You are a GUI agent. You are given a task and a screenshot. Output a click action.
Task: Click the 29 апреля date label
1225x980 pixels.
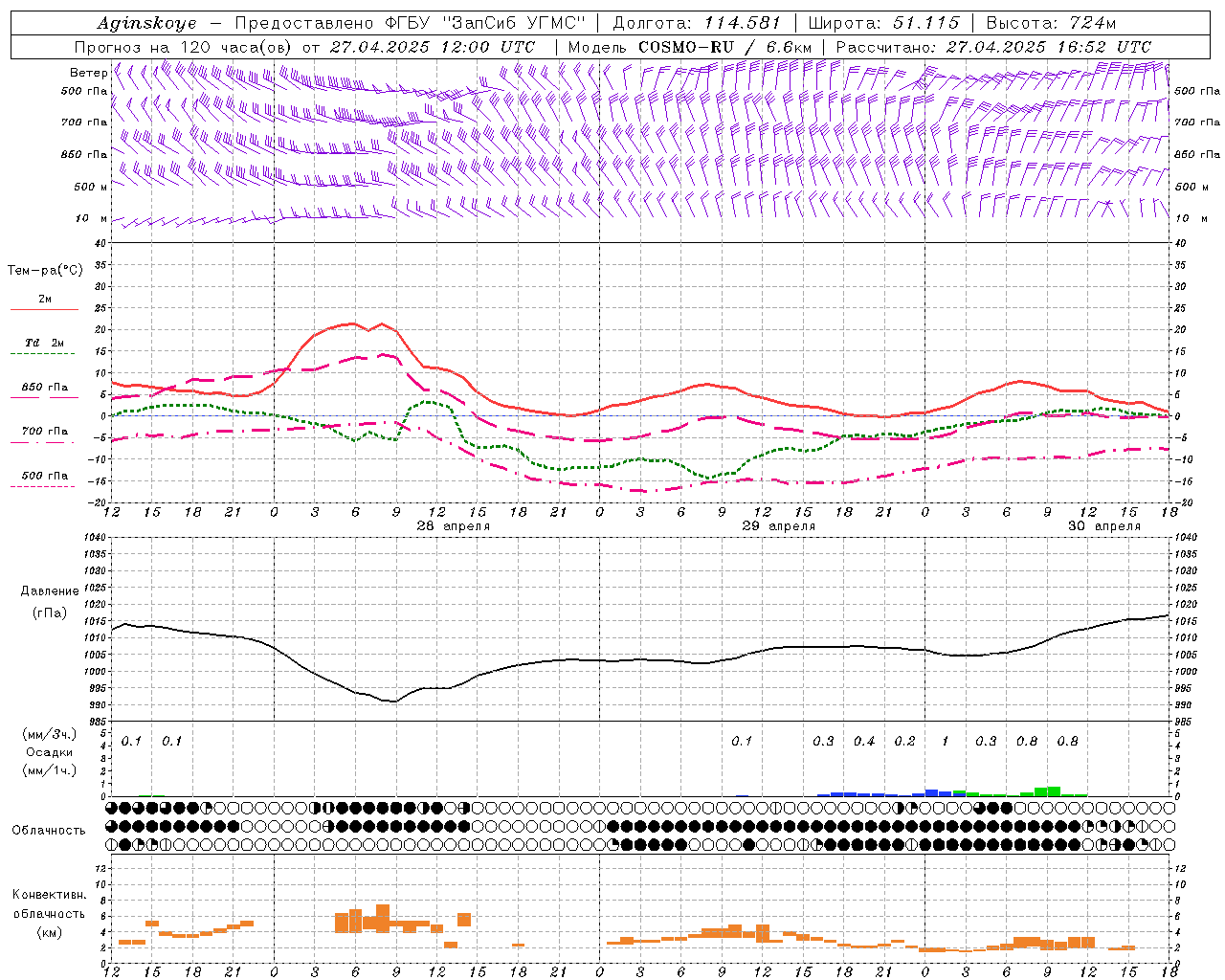click(779, 526)
